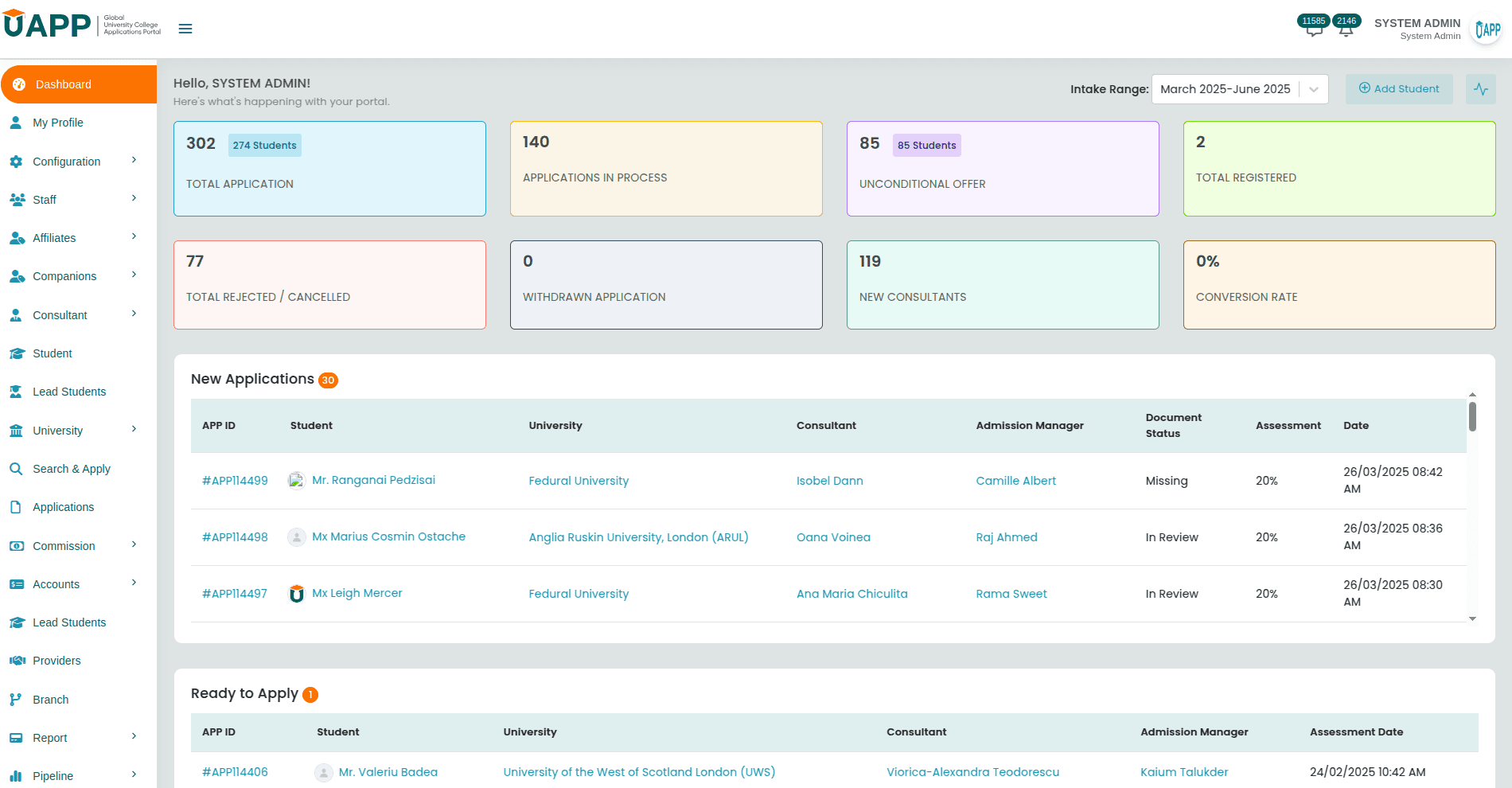Open the Total Rejected / Cancelled card
The image size is (1512, 788).
[329, 285]
